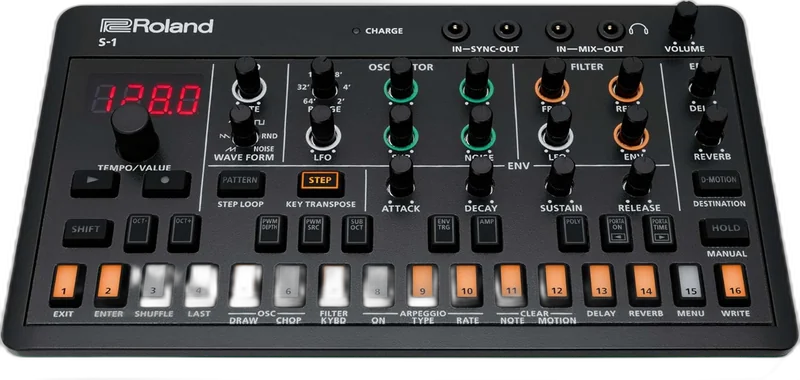Select the MIX IN jack
800x380 pixels.
559,30
